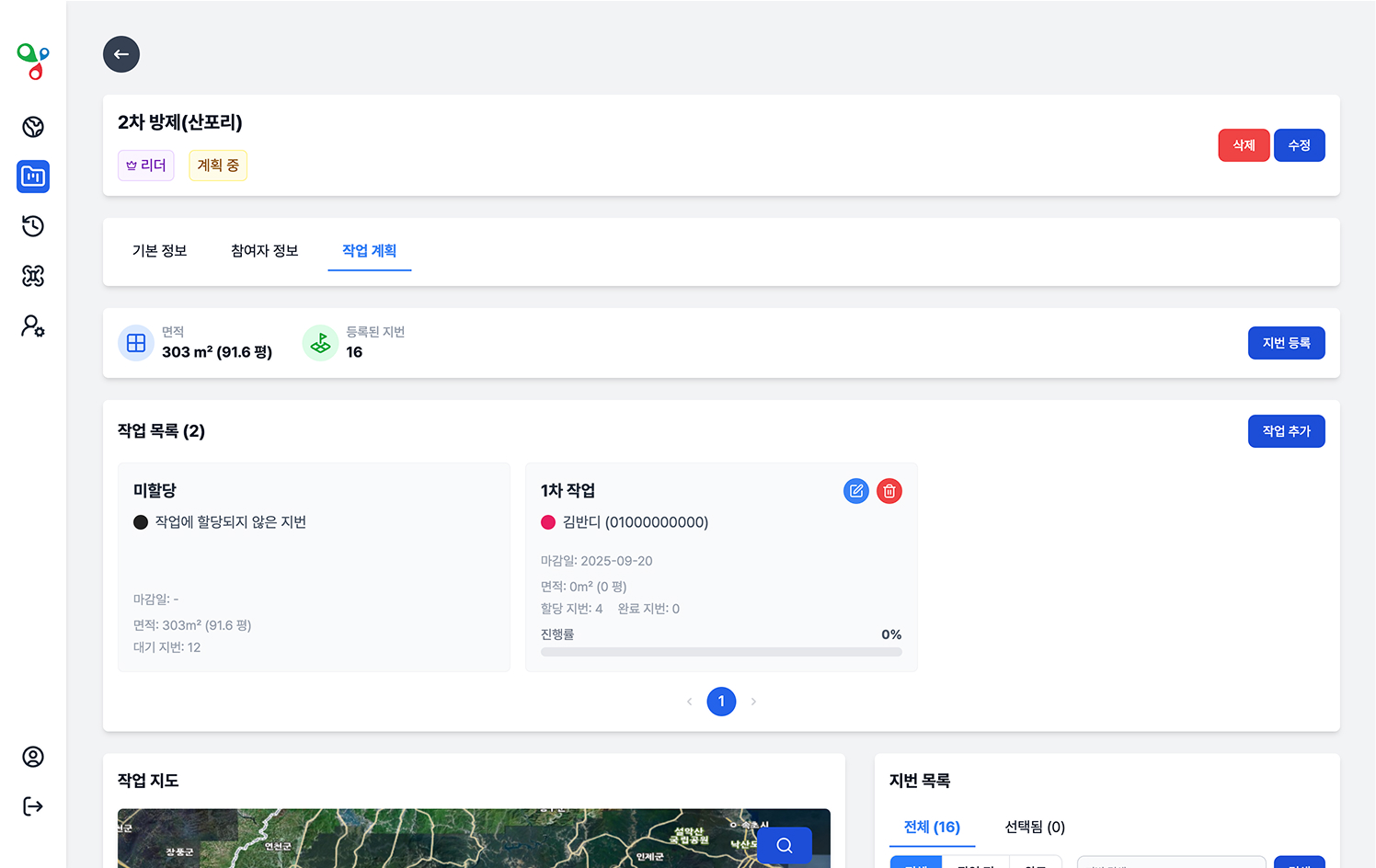Click the back arrow button
Screen dimensions: 1376x868
(x=121, y=54)
